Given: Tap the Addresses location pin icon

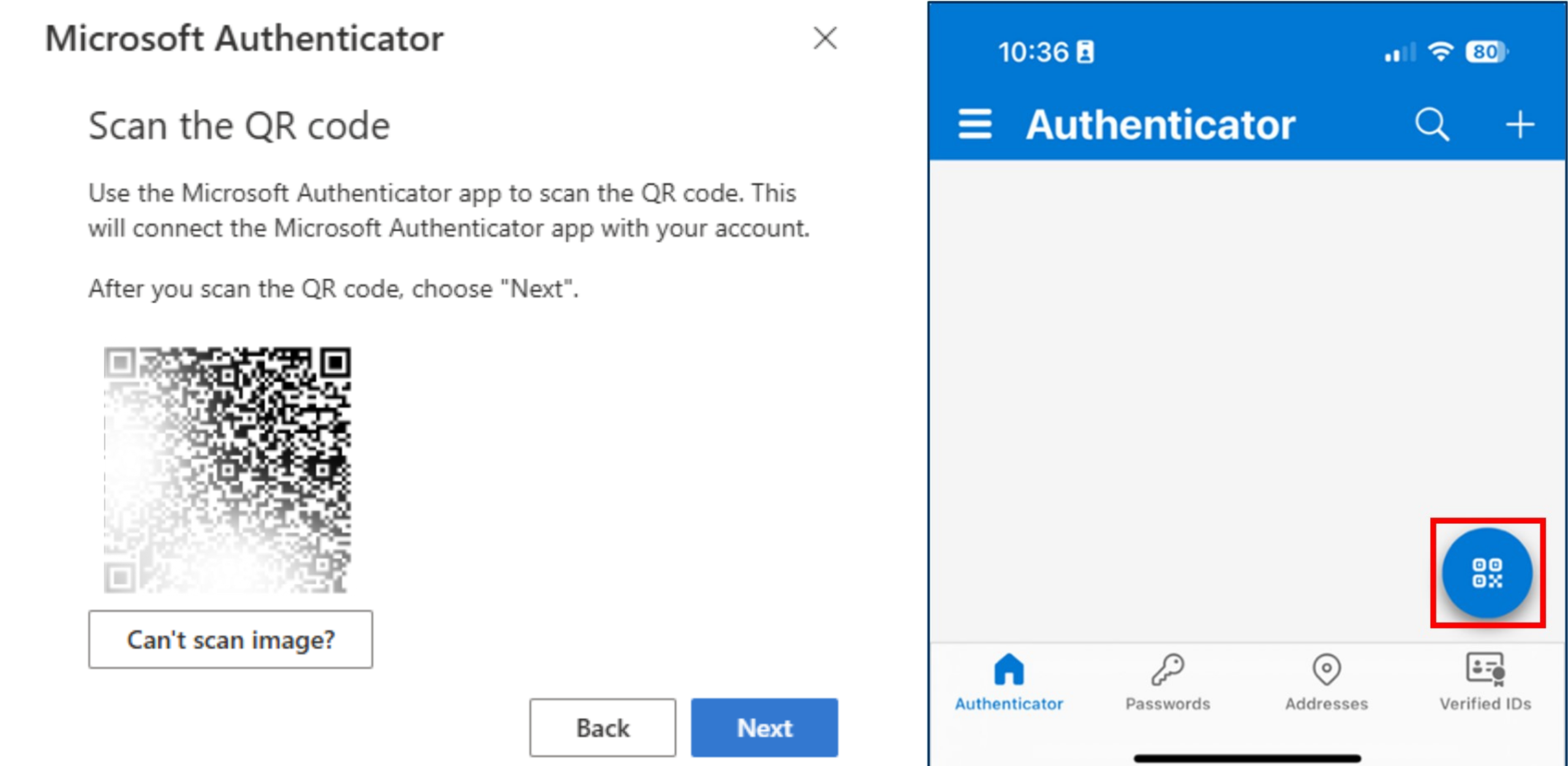Looking at the screenshot, I should click(1326, 669).
